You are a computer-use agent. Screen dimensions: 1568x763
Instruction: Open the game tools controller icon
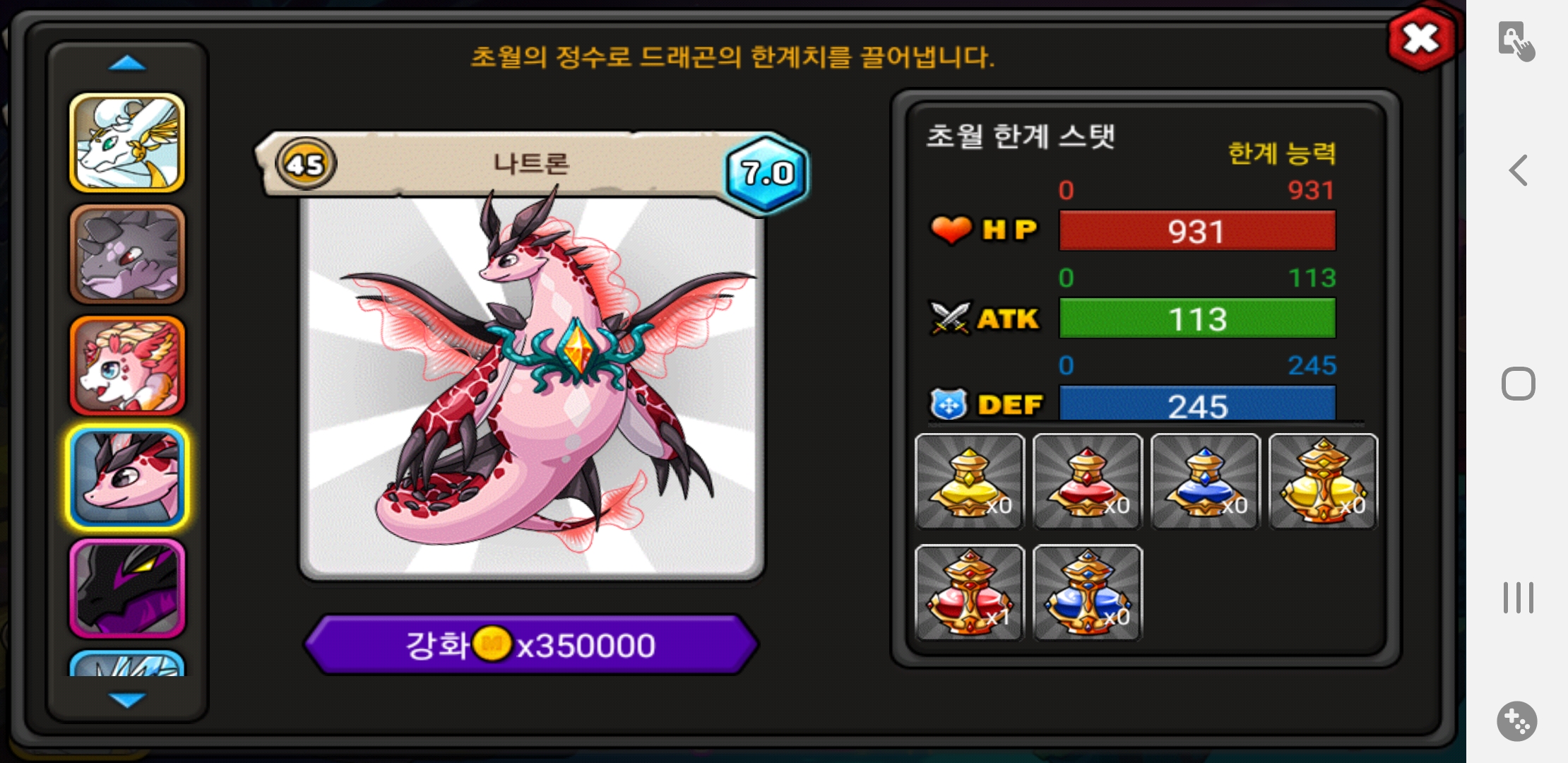coord(1517,721)
